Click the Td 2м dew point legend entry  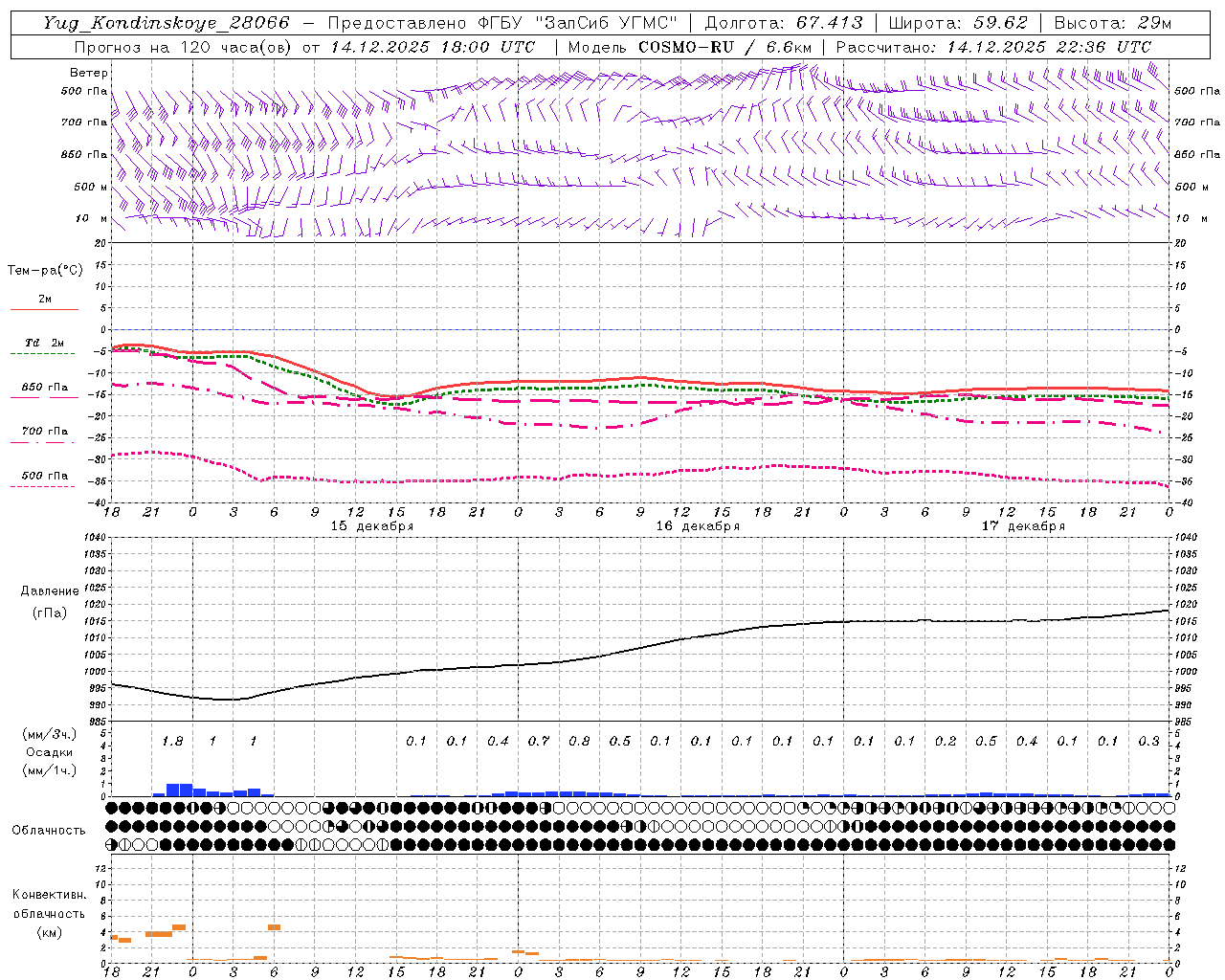[x=44, y=343]
